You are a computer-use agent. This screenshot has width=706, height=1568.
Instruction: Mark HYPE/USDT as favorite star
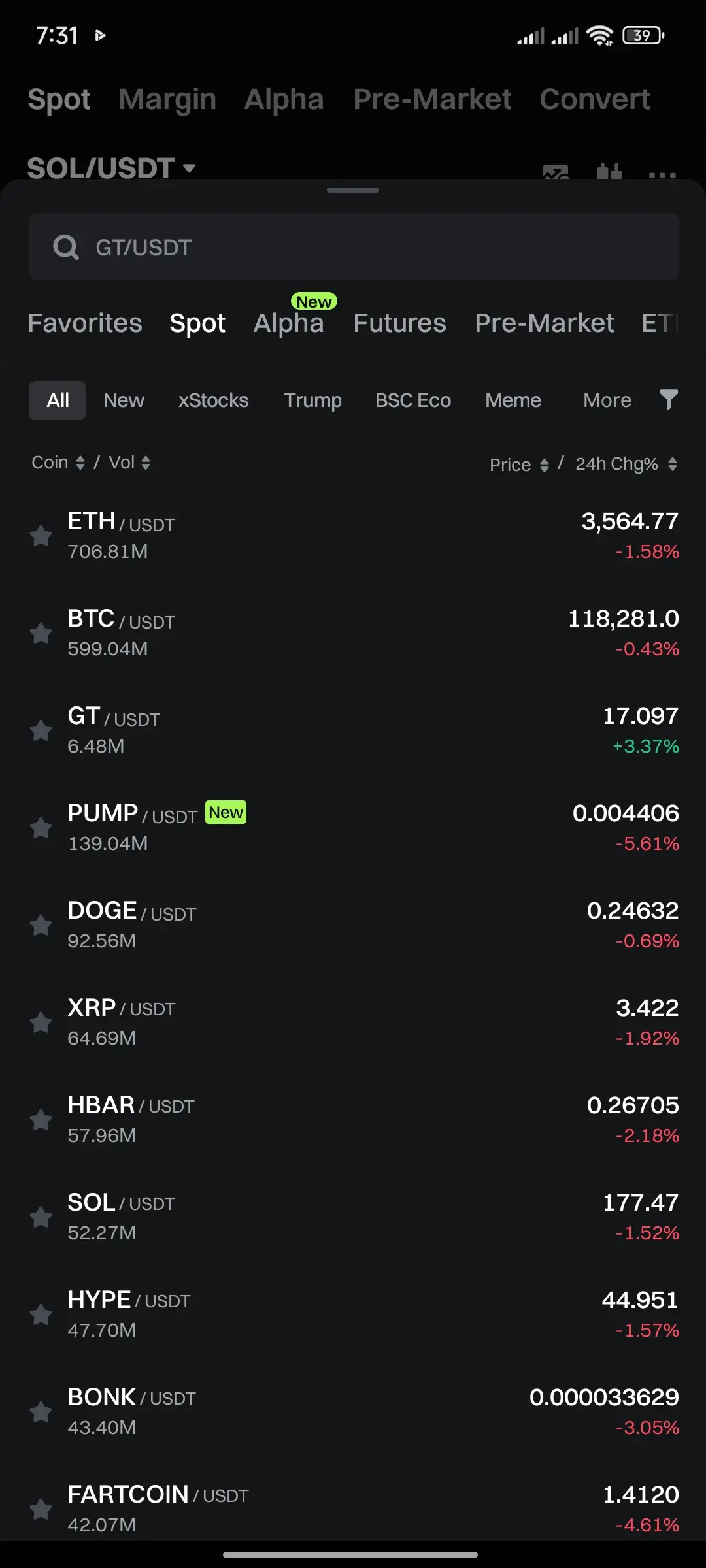coord(41,1315)
